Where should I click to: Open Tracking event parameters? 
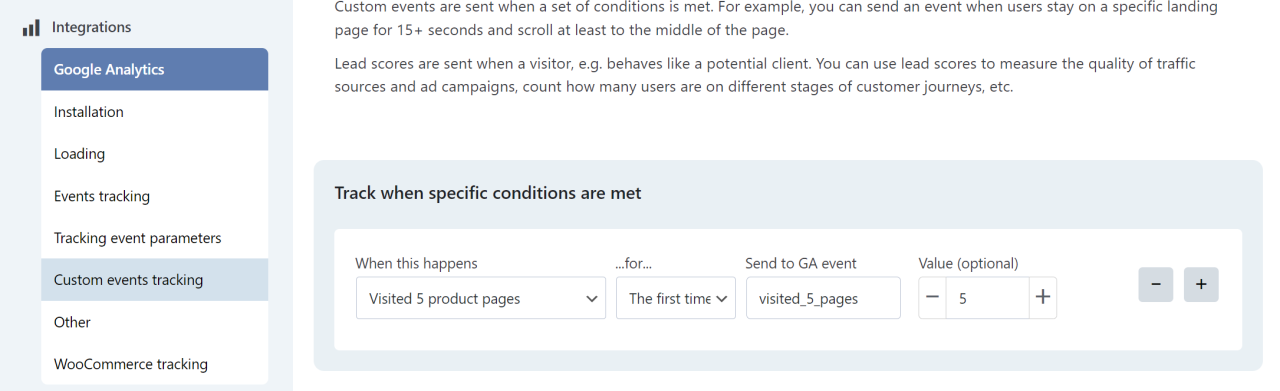point(155,238)
